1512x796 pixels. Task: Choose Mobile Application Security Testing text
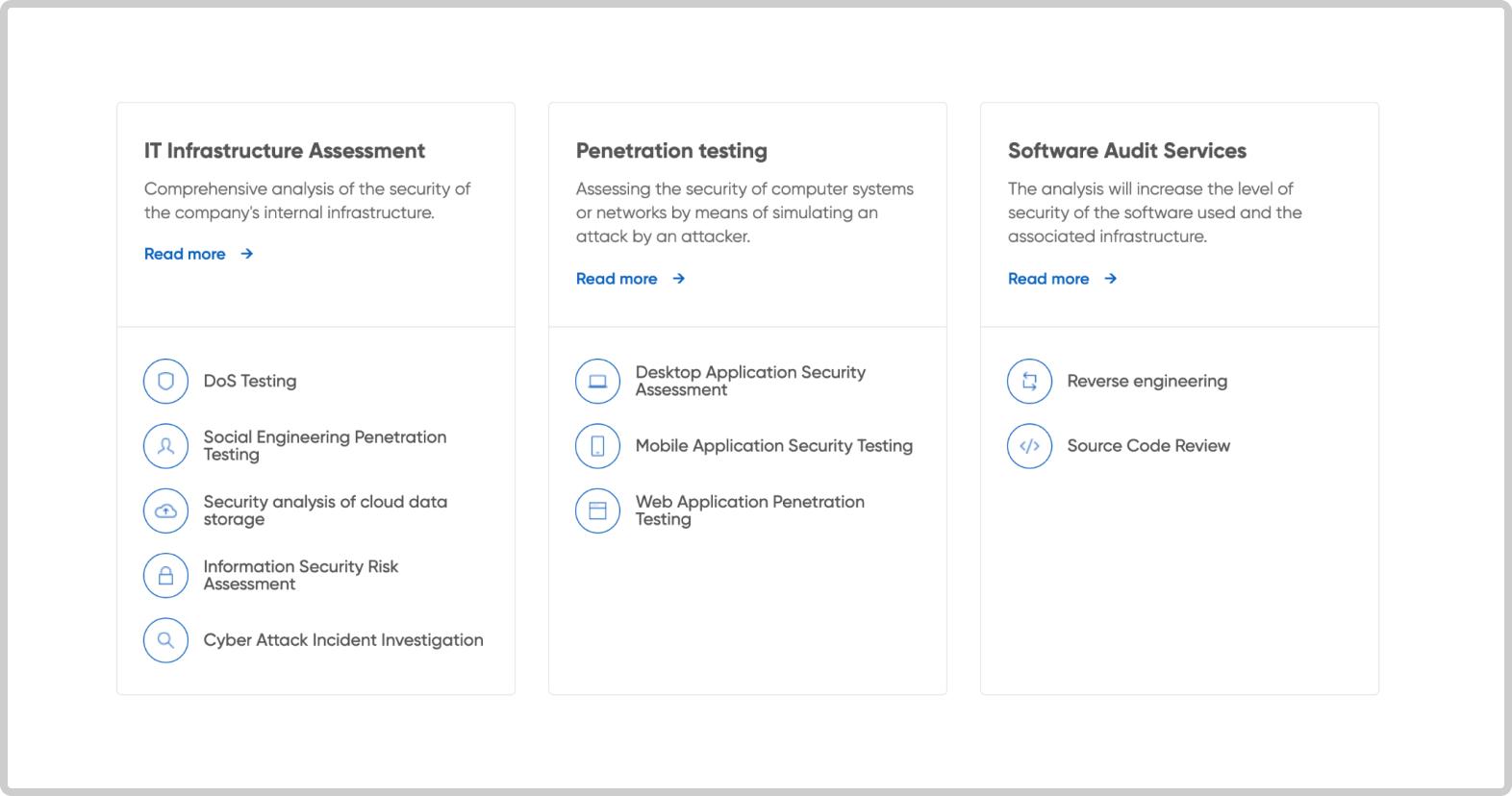point(773,446)
